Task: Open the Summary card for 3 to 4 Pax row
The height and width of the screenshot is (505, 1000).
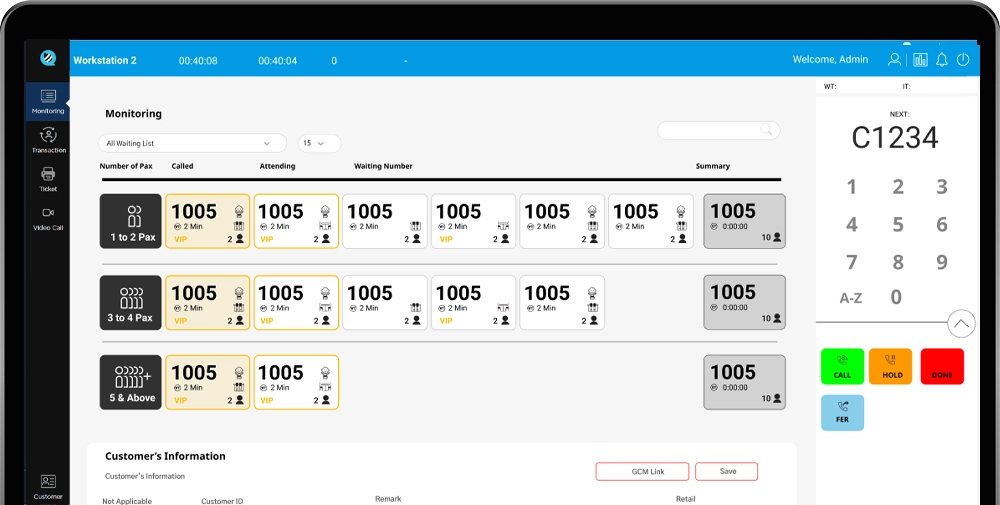Action: click(x=744, y=302)
